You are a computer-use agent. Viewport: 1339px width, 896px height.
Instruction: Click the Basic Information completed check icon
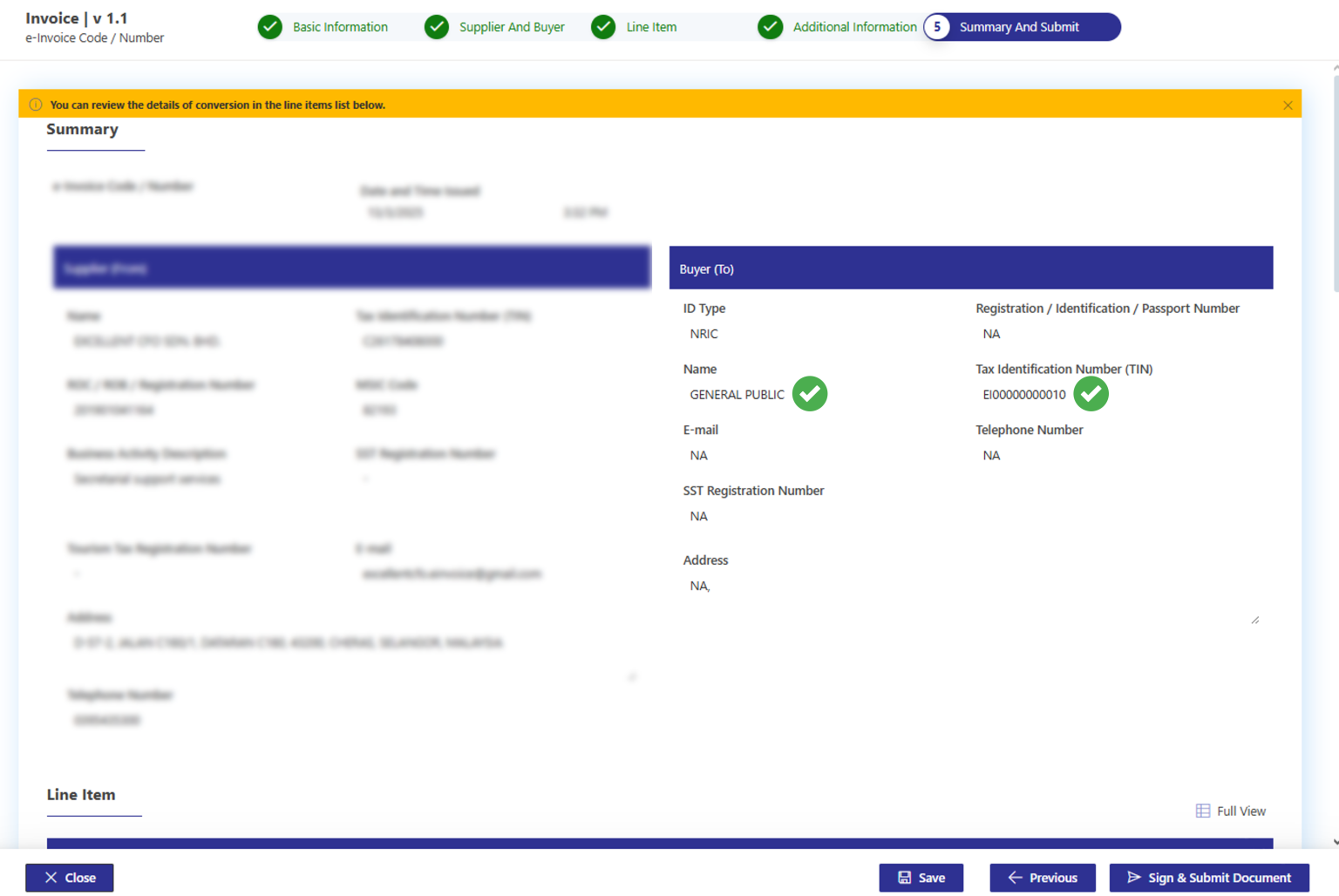coord(269,27)
